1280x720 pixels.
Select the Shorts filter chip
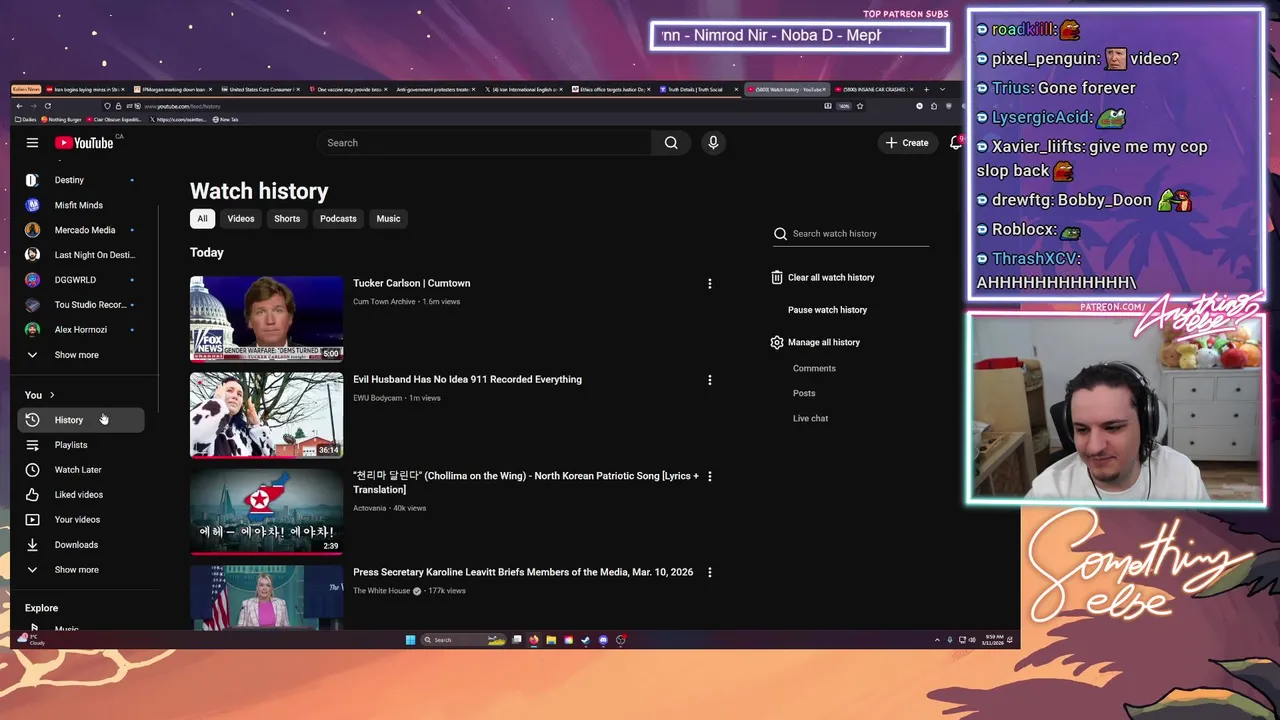(x=287, y=219)
